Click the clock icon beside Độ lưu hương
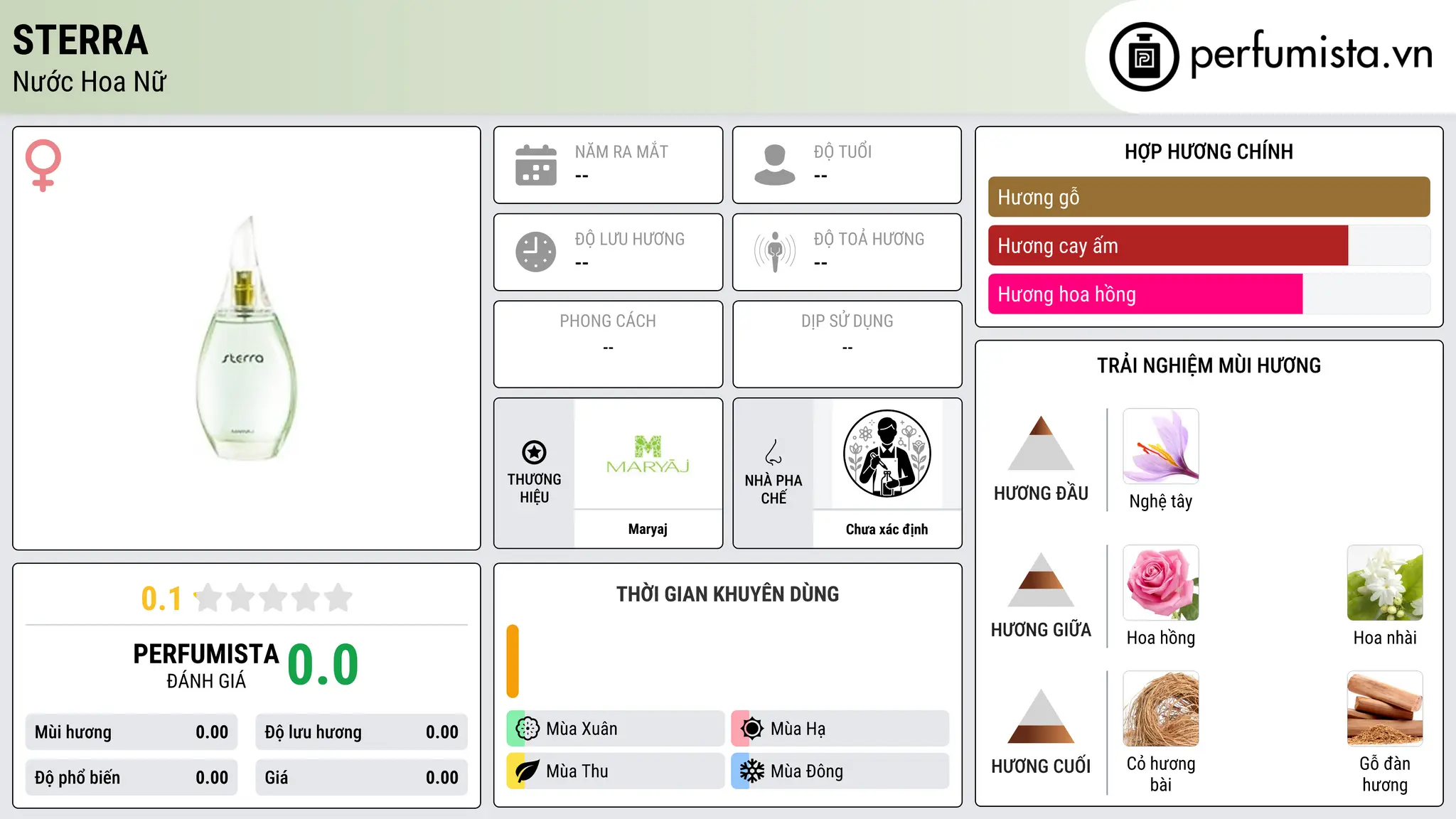Image resolution: width=1456 pixels, height=819 pixels. (x=536, y=252)
